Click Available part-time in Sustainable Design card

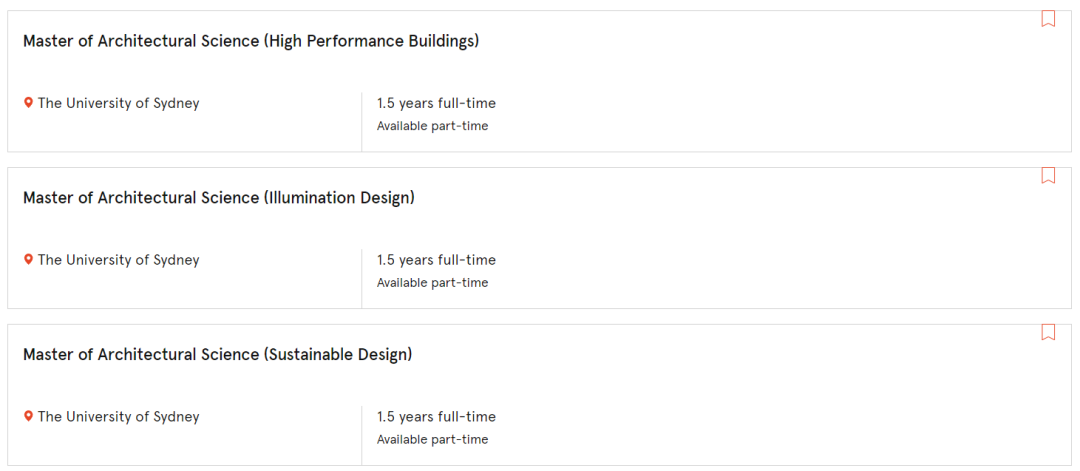click(432, 440)
